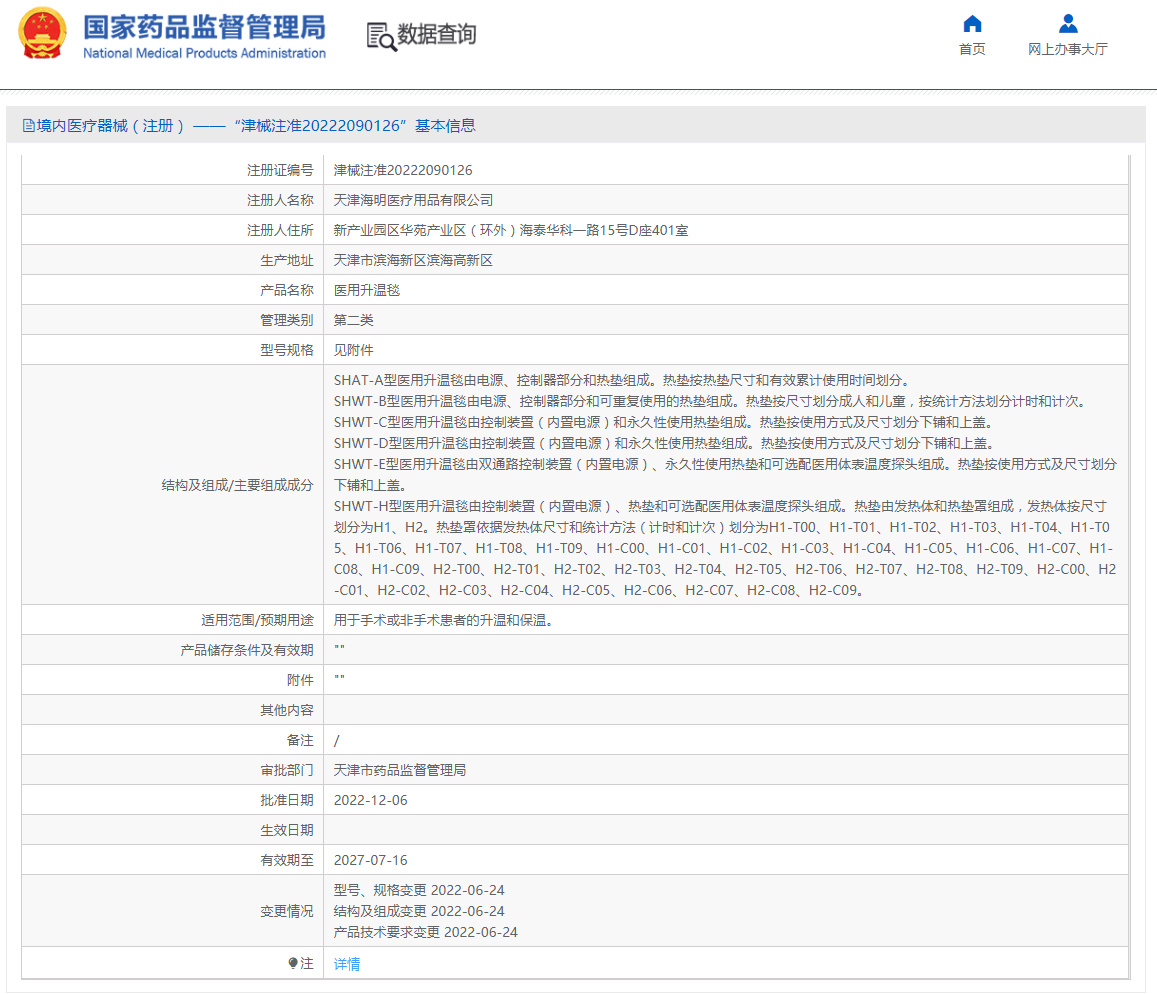The height and width of the screenshot is (994, 1157).
Task: Click the 产品名称 row label
Action: point(287,290)
